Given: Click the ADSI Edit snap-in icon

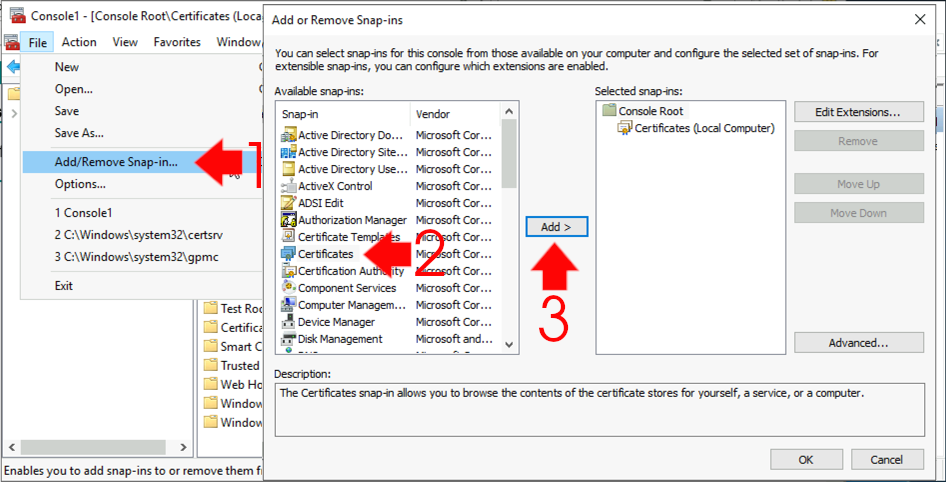Looking at the screenshot, I should [289, 203].
